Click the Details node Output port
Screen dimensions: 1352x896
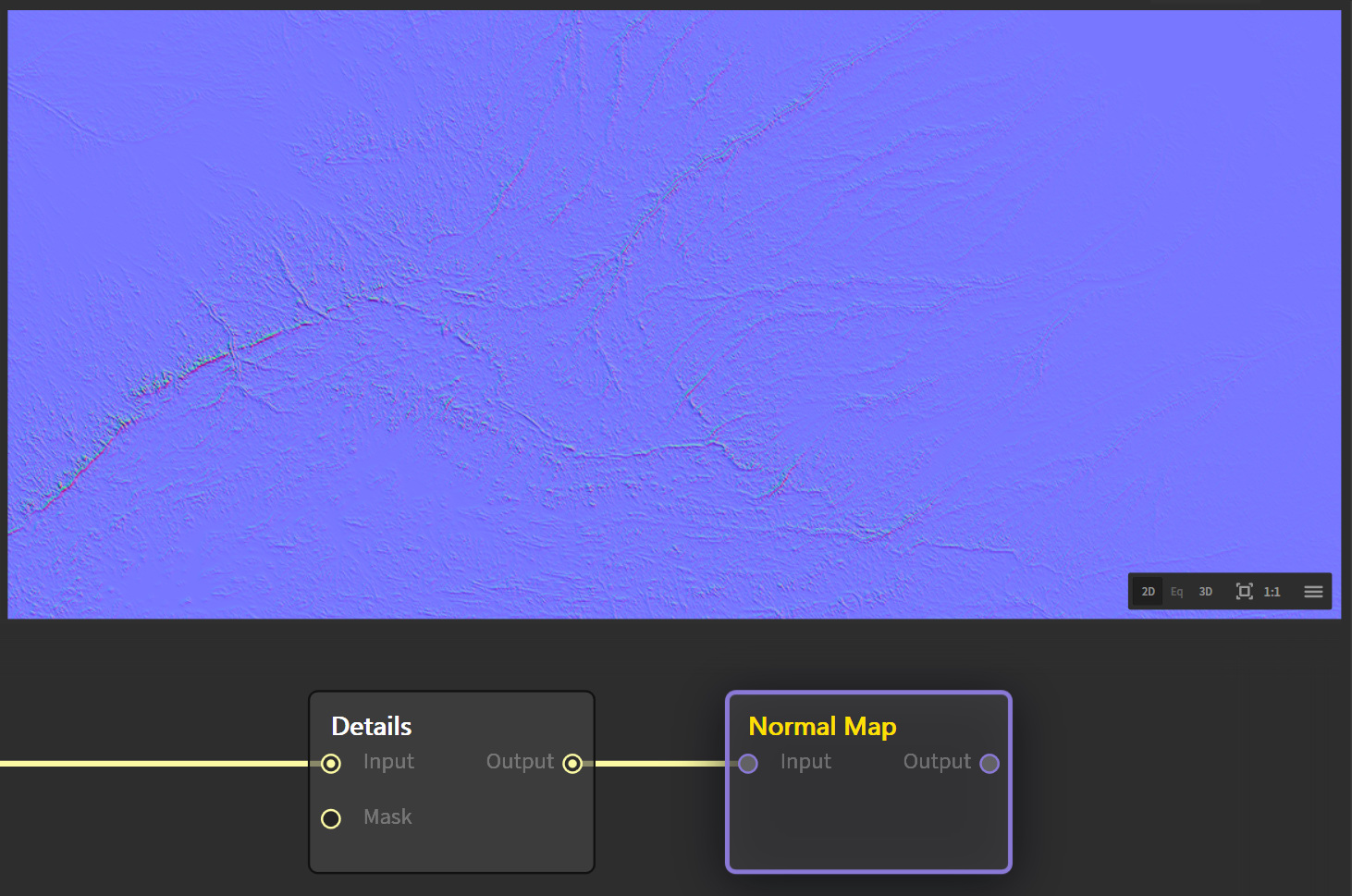[x=572, y=764]
